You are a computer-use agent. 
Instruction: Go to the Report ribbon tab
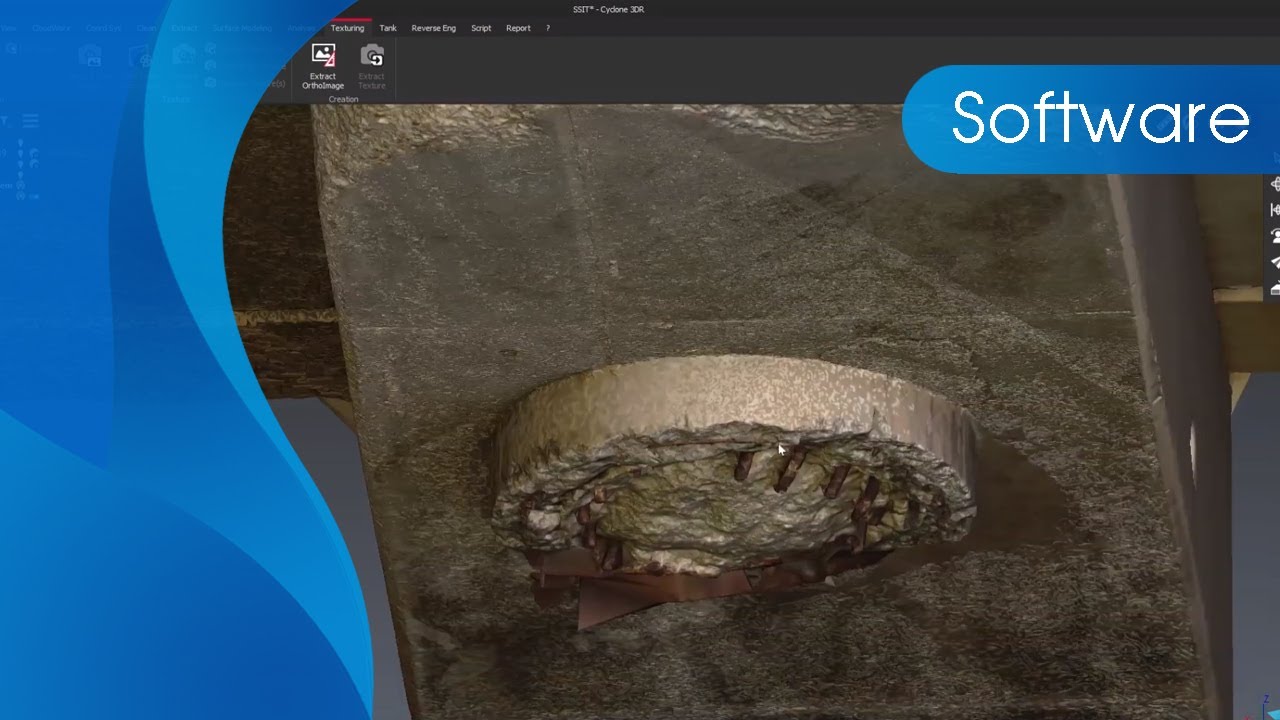(x=518, y=28)
